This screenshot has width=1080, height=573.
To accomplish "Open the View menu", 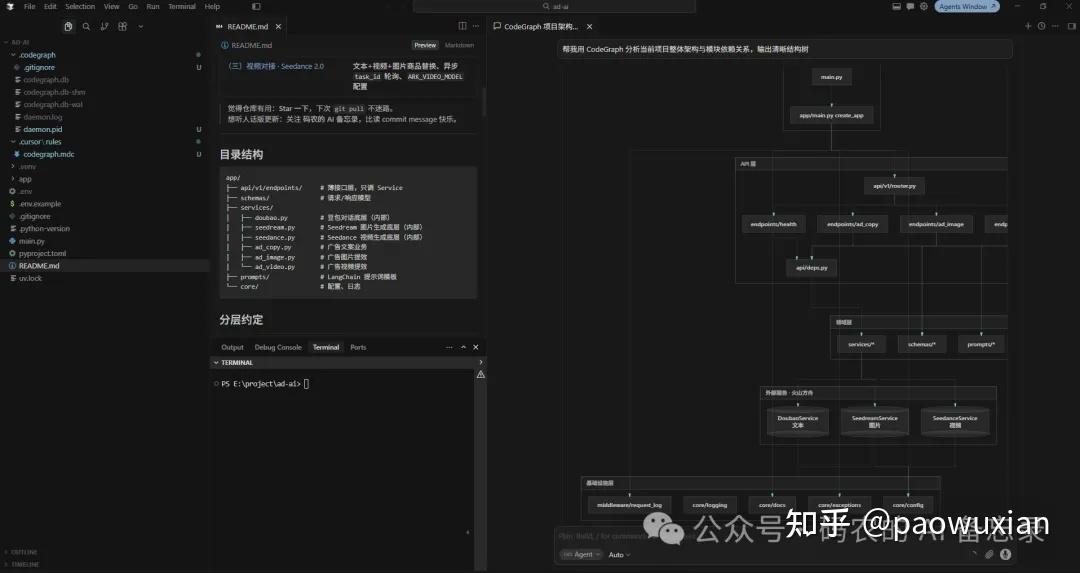I will coord(112,6).
